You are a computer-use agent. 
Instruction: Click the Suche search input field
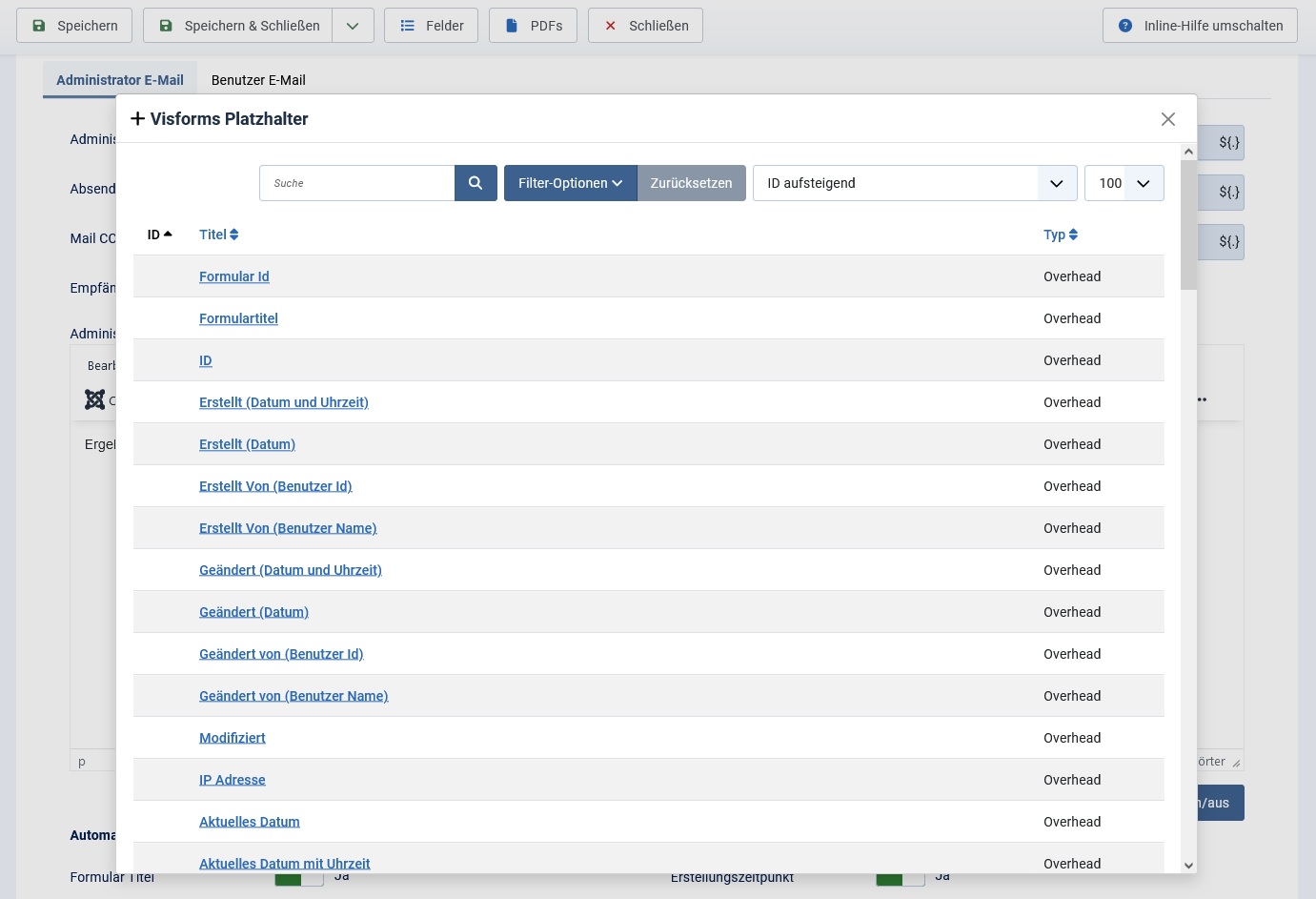click(x=356, y=183)
